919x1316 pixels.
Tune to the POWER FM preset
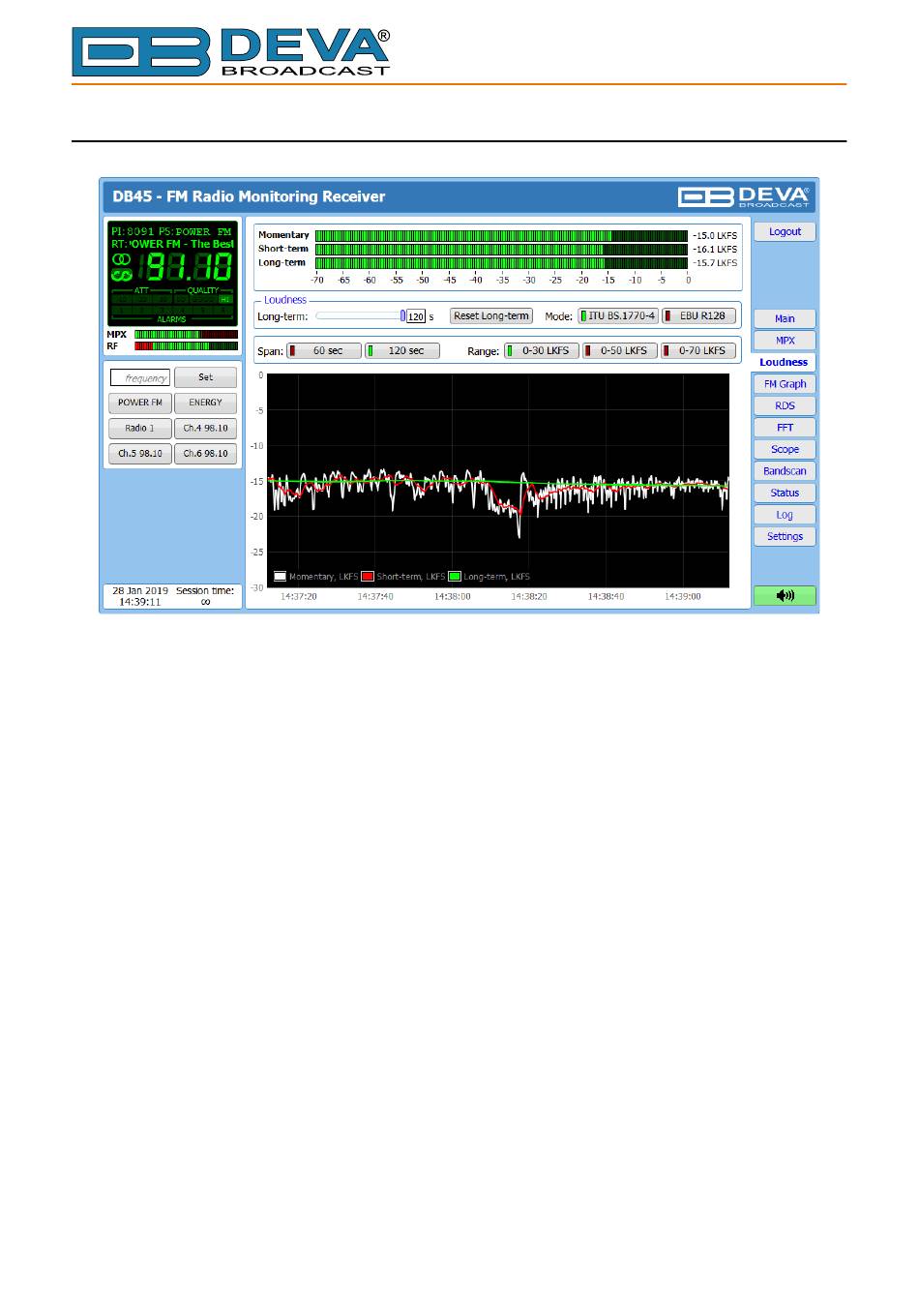(140, 403)
